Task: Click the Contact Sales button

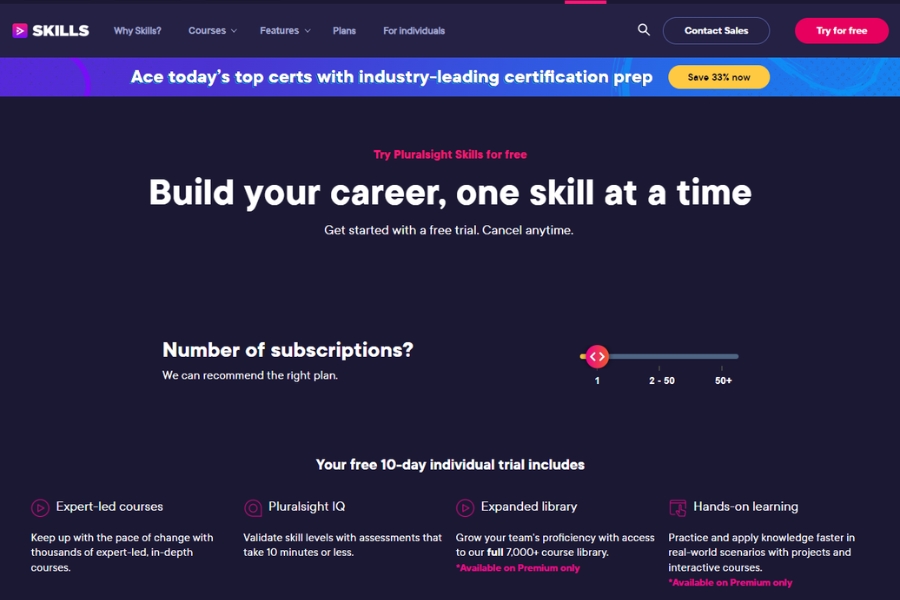Action: pos(716,30)
